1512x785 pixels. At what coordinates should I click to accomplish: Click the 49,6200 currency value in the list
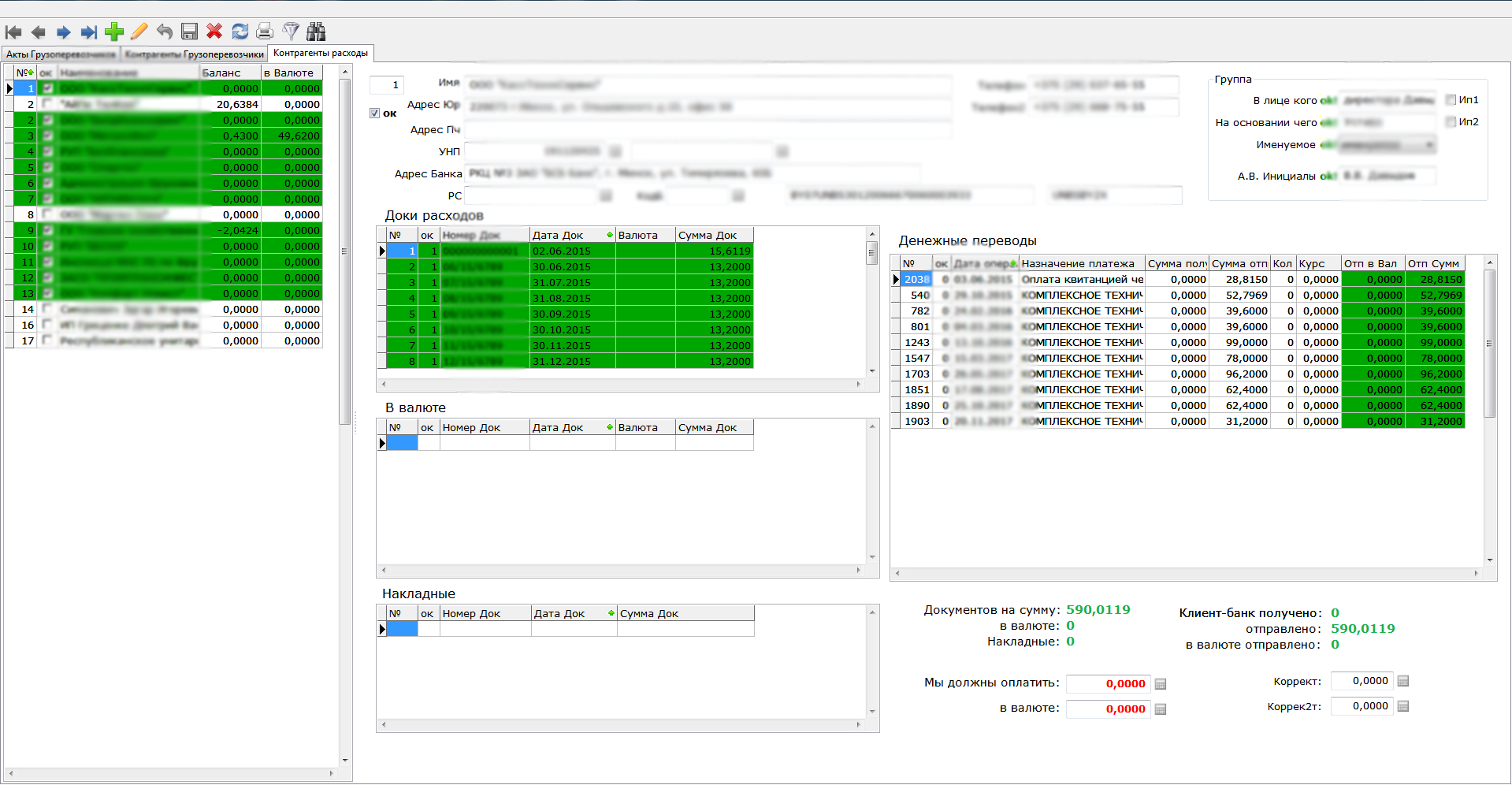[x=292, y=136]
